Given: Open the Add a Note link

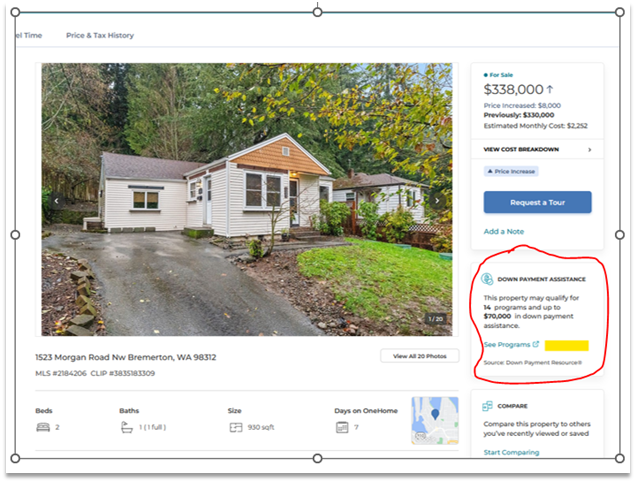Looking at the screenshot, I should pos(504,232).
